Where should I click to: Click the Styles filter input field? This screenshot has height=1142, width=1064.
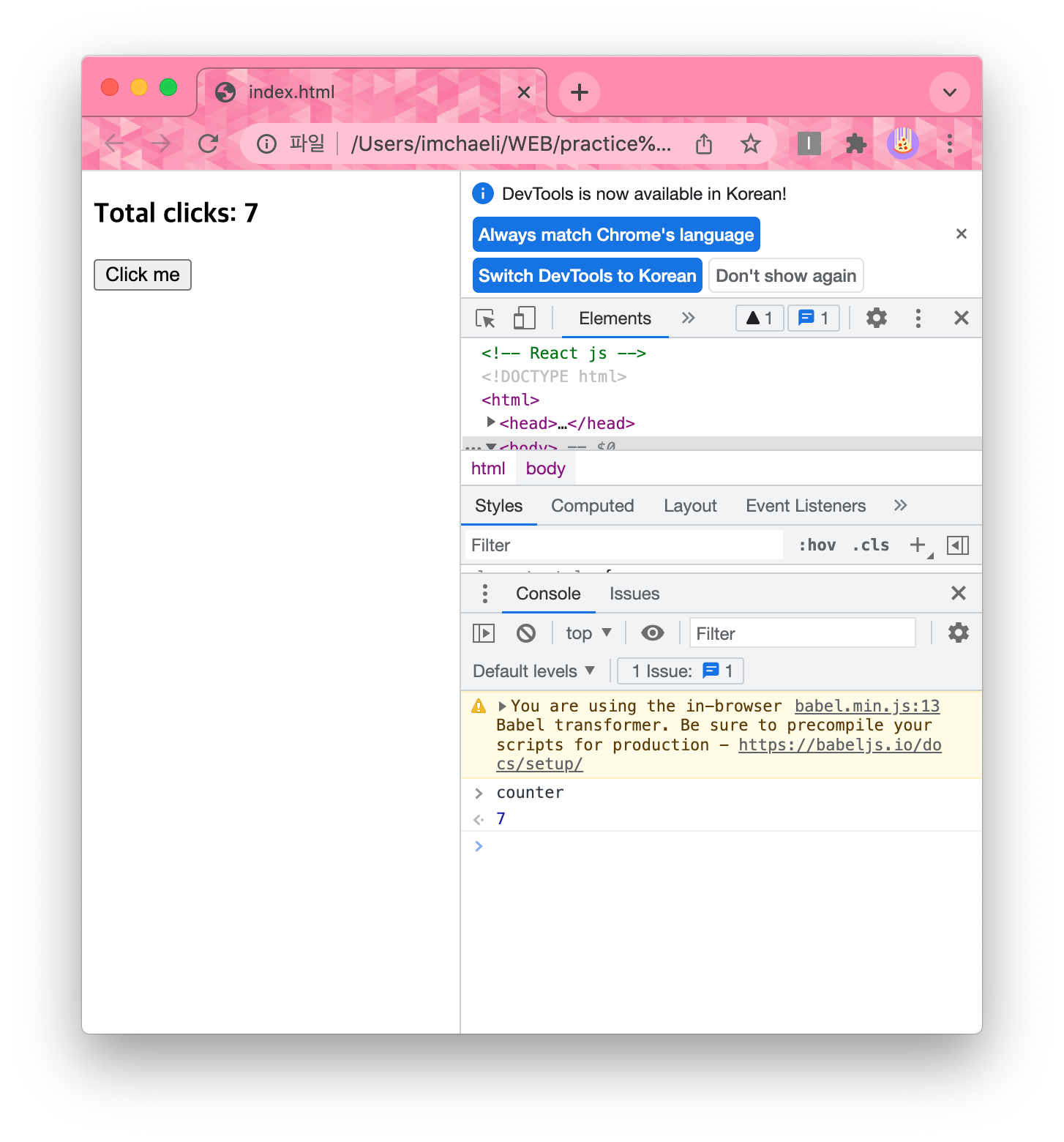point(623,545)
